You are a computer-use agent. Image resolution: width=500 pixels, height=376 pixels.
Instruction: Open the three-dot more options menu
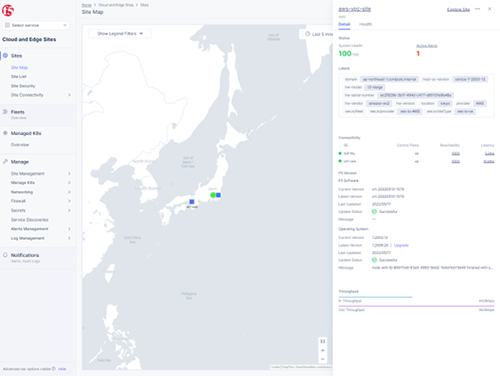478,9
